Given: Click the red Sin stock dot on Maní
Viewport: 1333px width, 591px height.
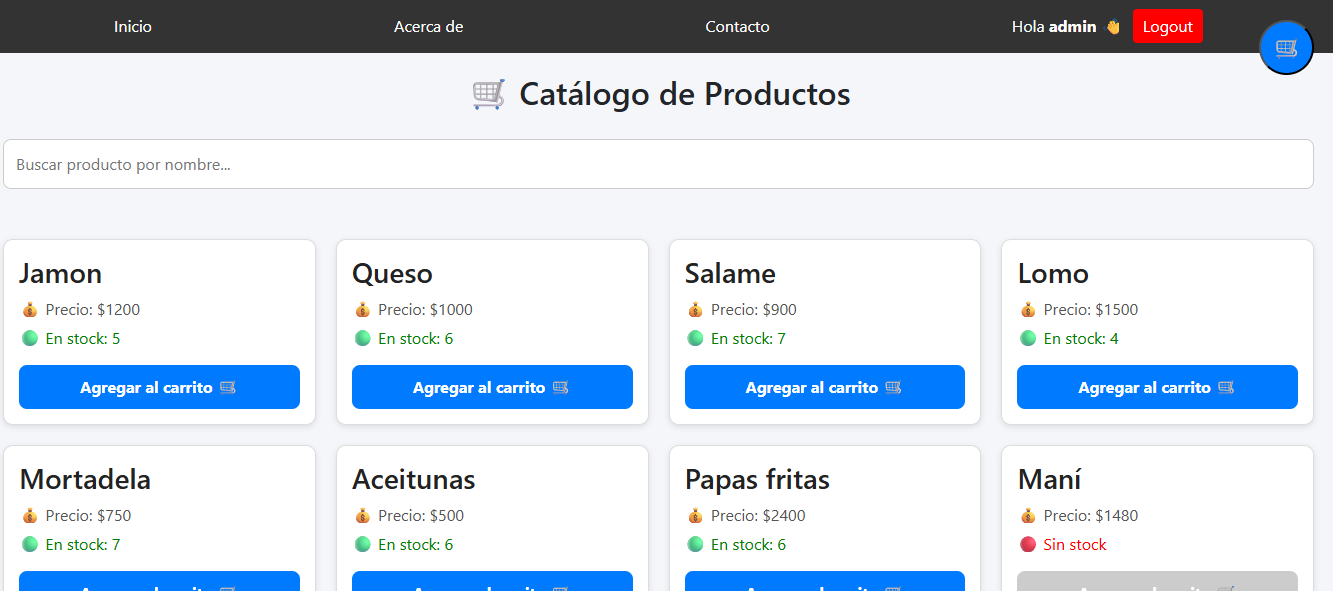Looking at the screenshot, I should (1027, 544).
